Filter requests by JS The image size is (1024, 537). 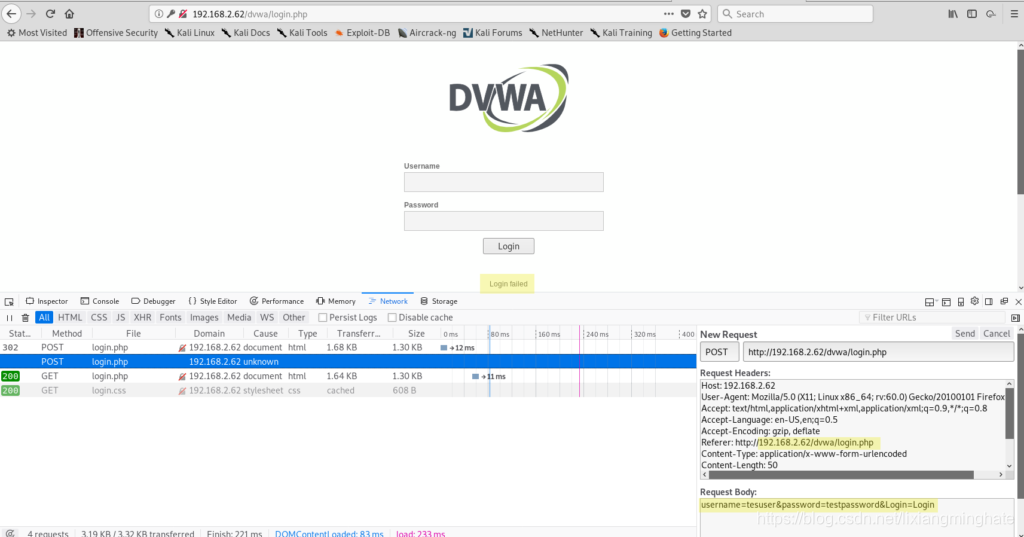120,317
